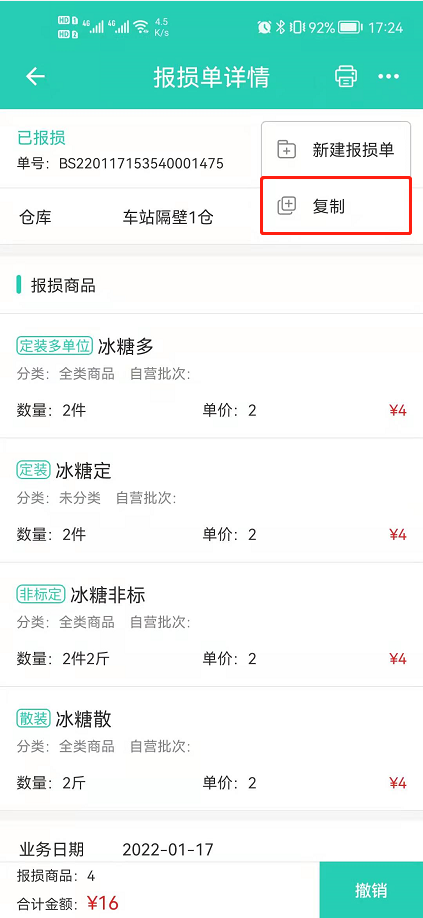Image resolution: width=423 pixels, height=918 pixels.
Task: Select 新建报损单 menu entry
Action: click(x=336, y=150)
